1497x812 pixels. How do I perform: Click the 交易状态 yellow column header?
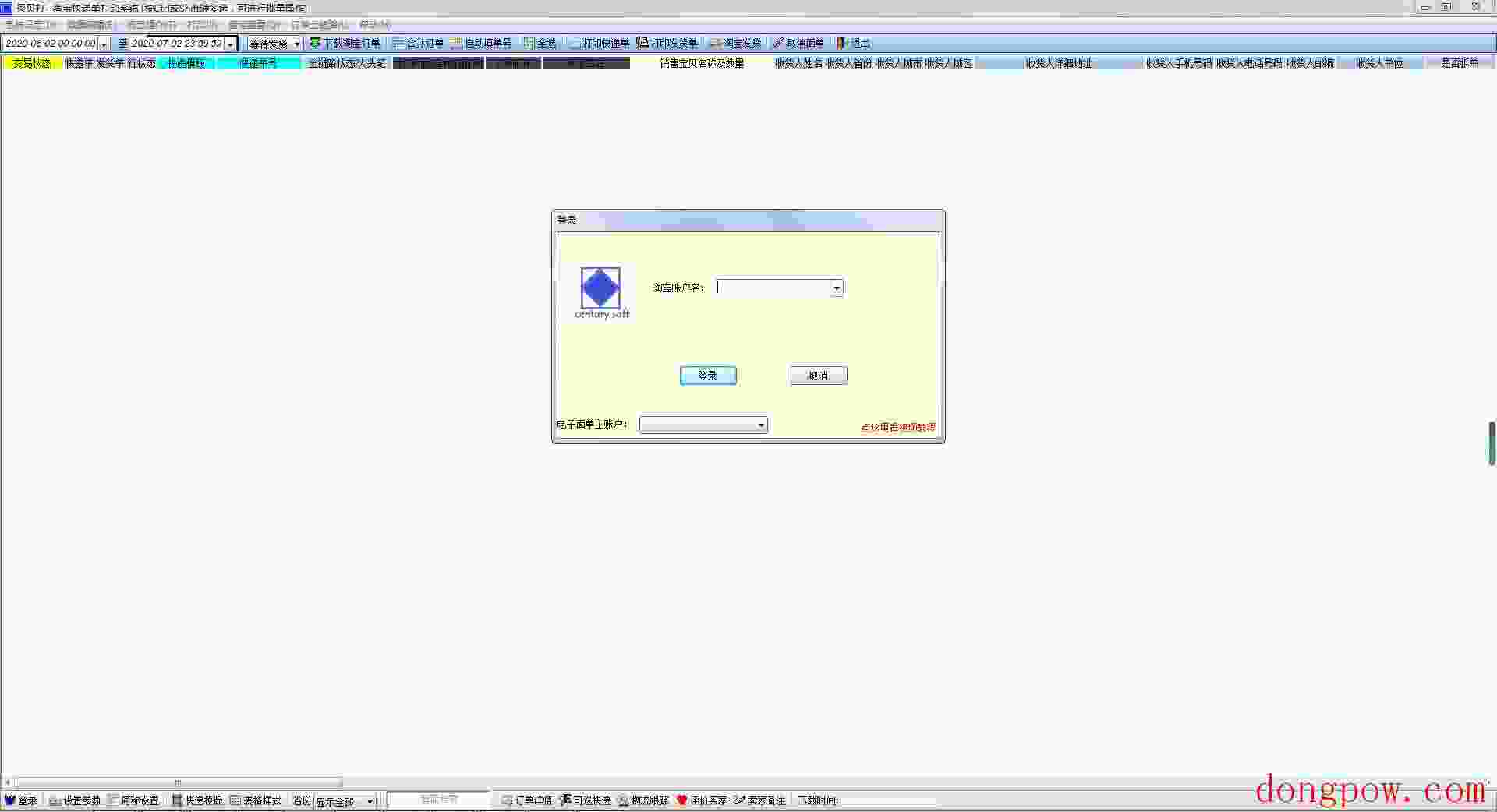[x=32, y=63]
